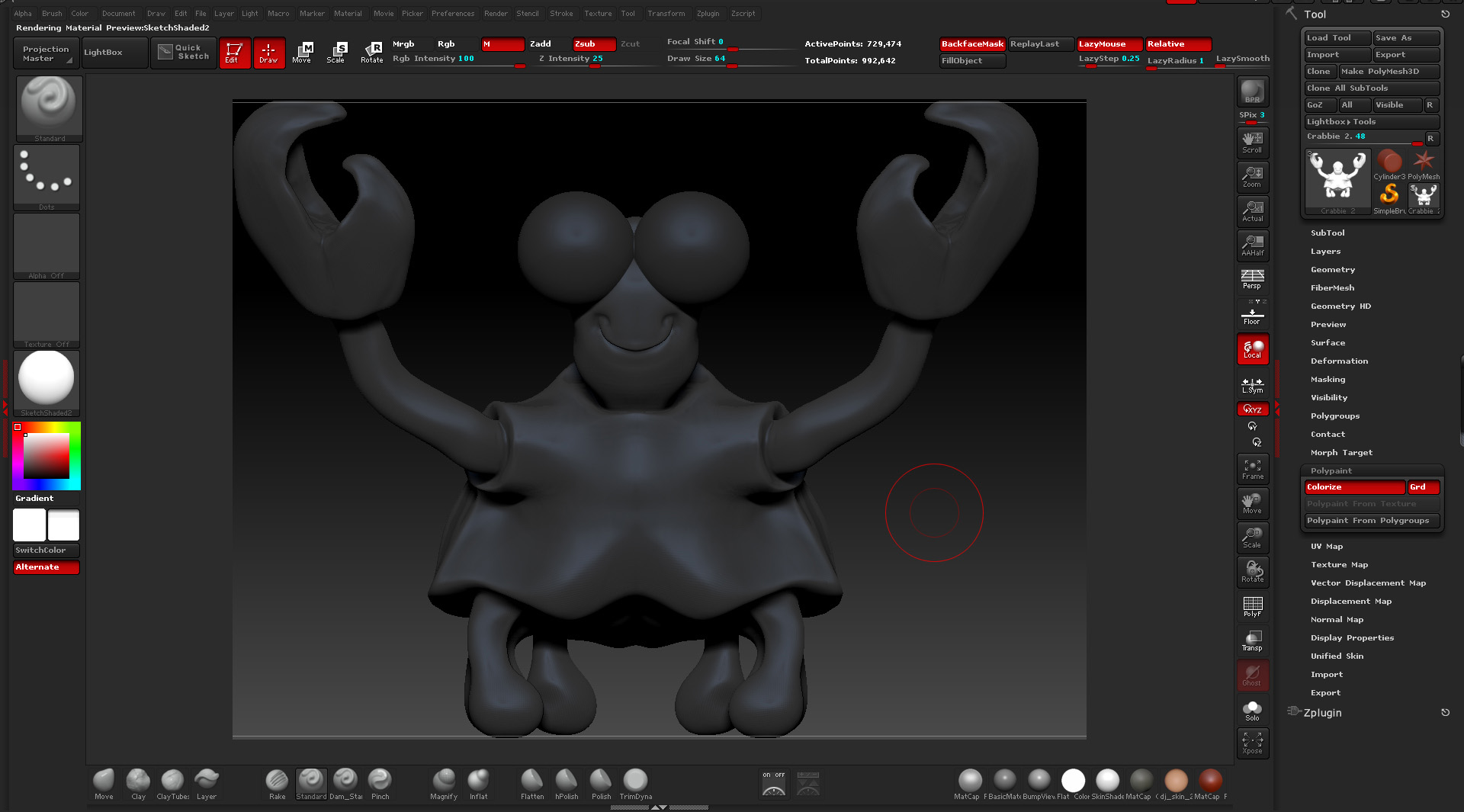This screenshot has width=1464, height=812.
Task: Expand the Polygroups section
Action: (x=1335, y=416)
